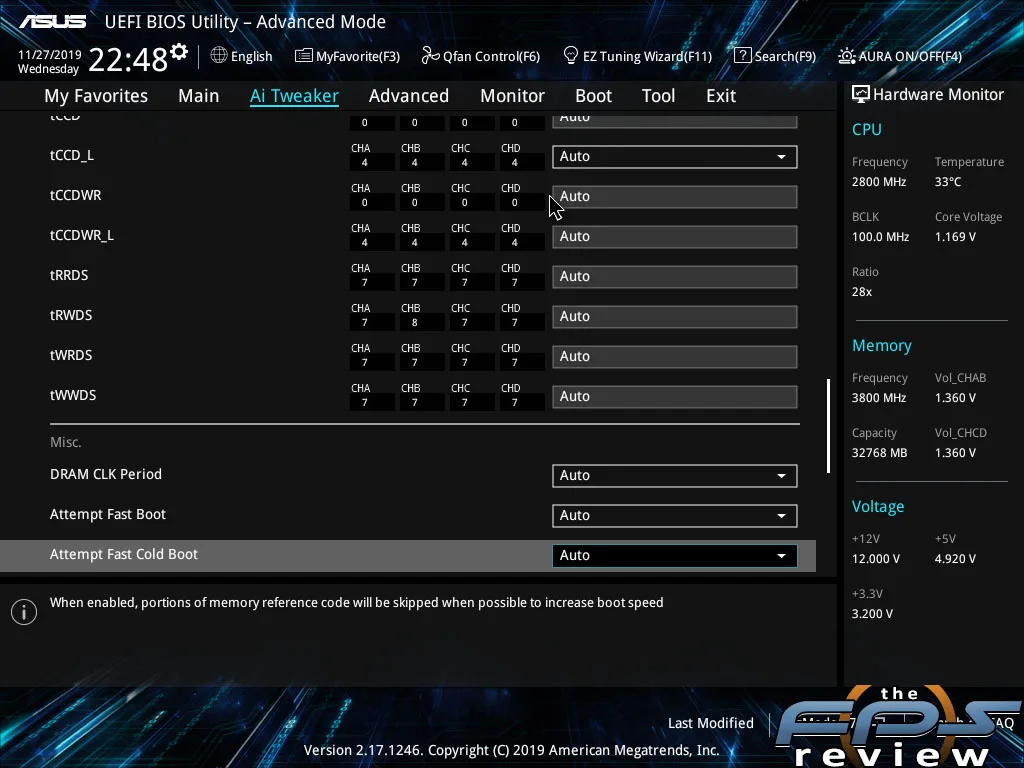Click the settings list scrollbar thumb
Viewport: 1024px width, 768px height.
click(x=828, y=426)
